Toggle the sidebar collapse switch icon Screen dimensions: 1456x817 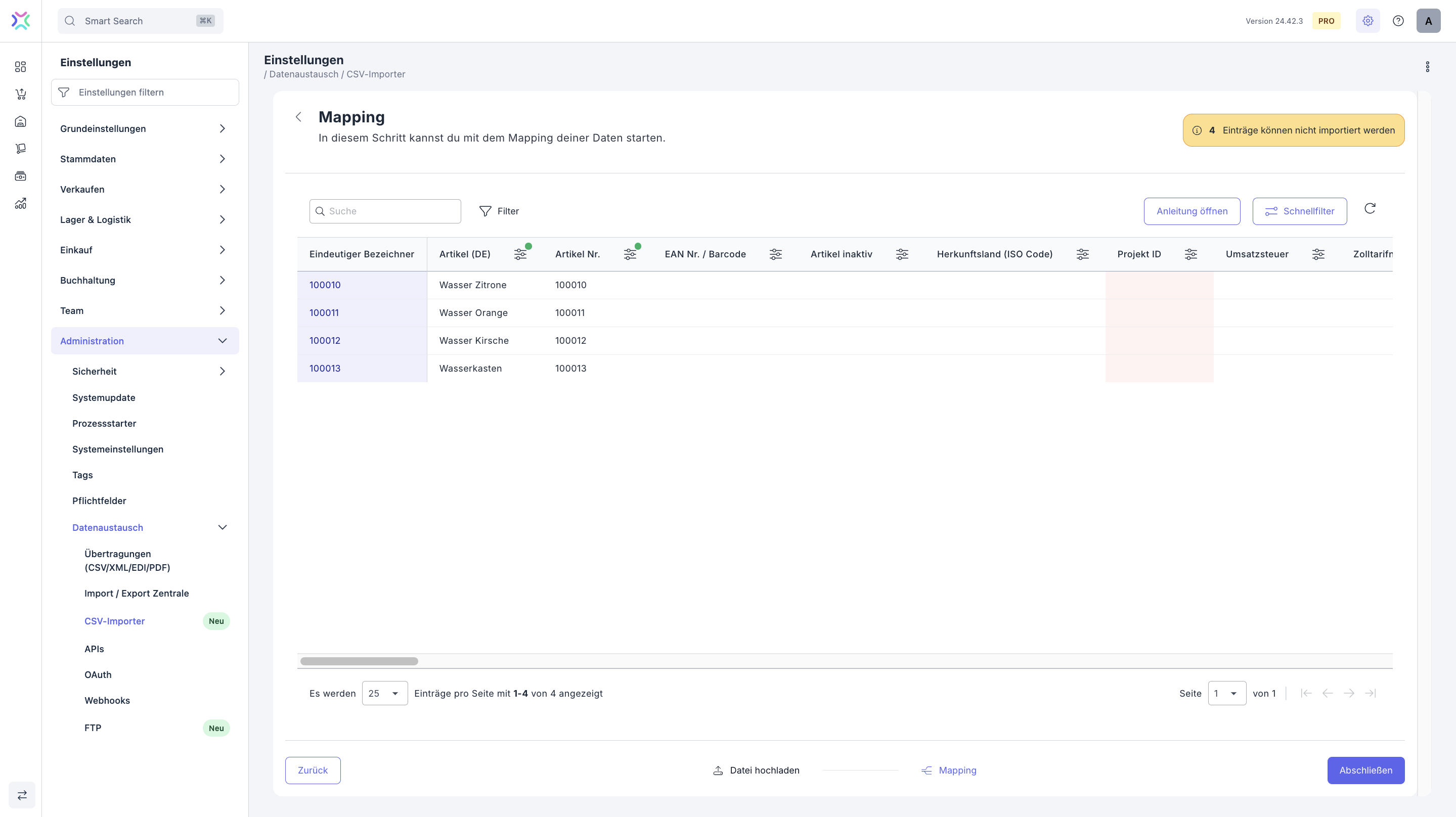(x=22, y=795)
